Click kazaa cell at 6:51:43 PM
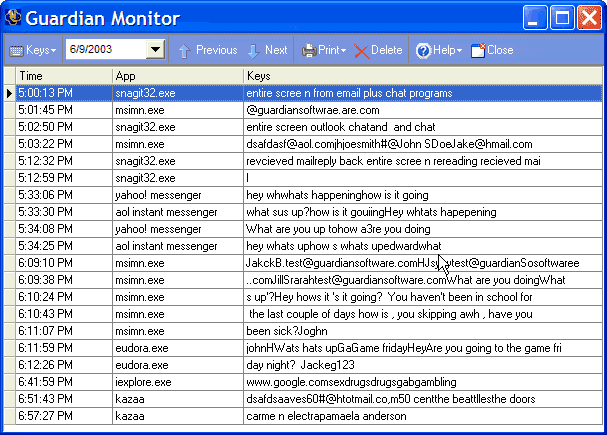 pos(178,399)
